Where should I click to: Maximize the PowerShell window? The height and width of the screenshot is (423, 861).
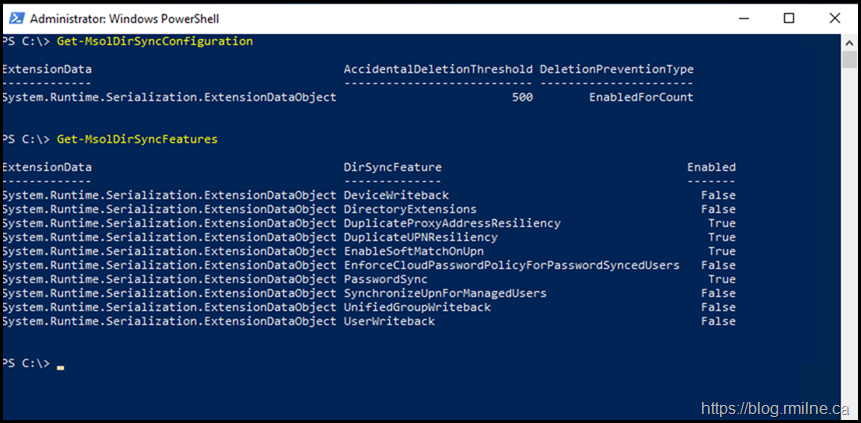coord(789,18)
